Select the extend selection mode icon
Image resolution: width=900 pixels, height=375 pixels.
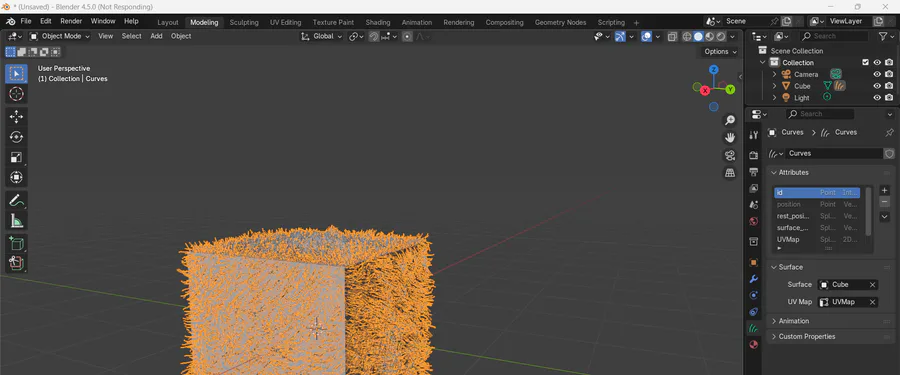[21, 52]
